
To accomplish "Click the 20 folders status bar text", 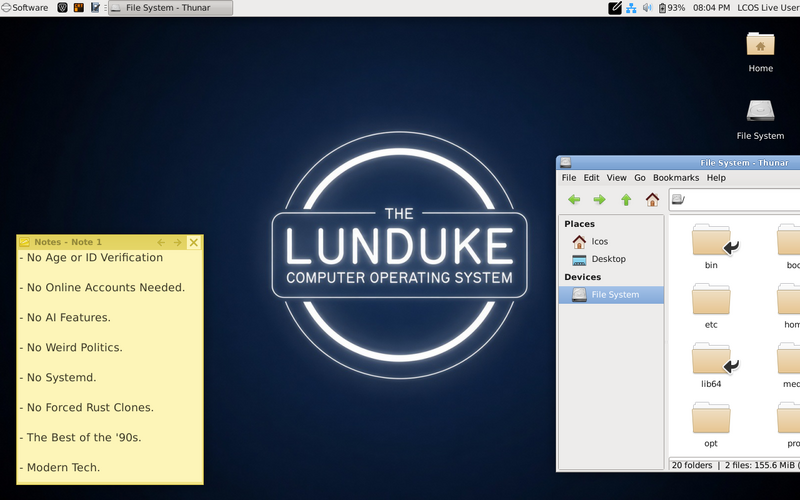I will tap(691, 465).
